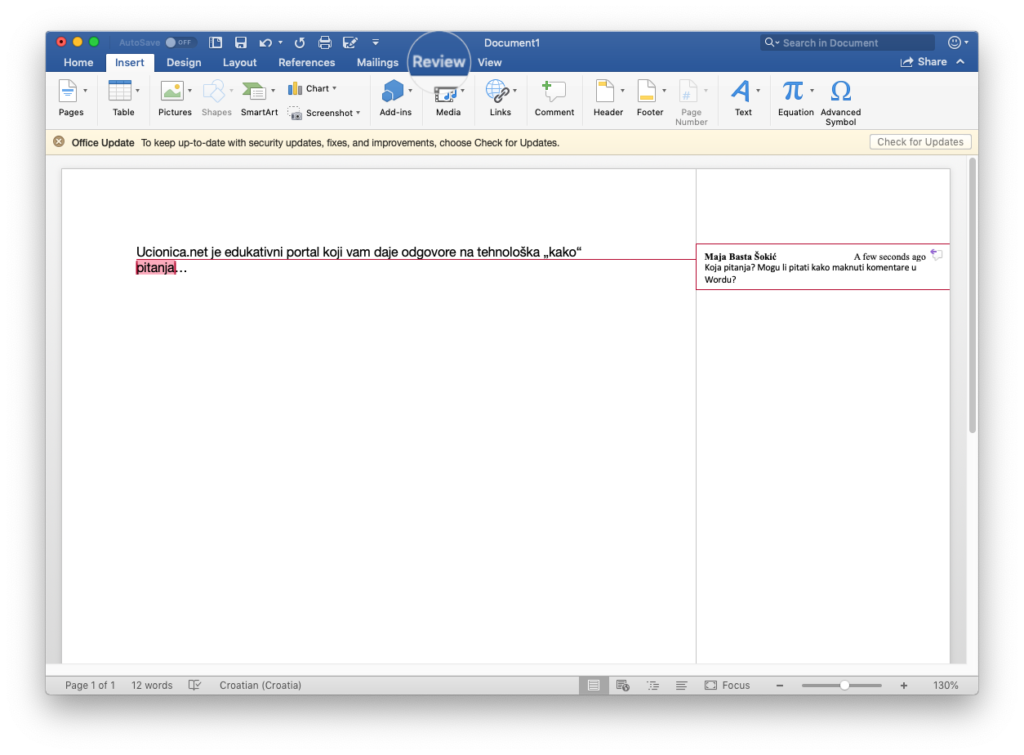The image size is (1024, 755).
Task: Switch to the Review tab
Action: (x=438, y=62)
